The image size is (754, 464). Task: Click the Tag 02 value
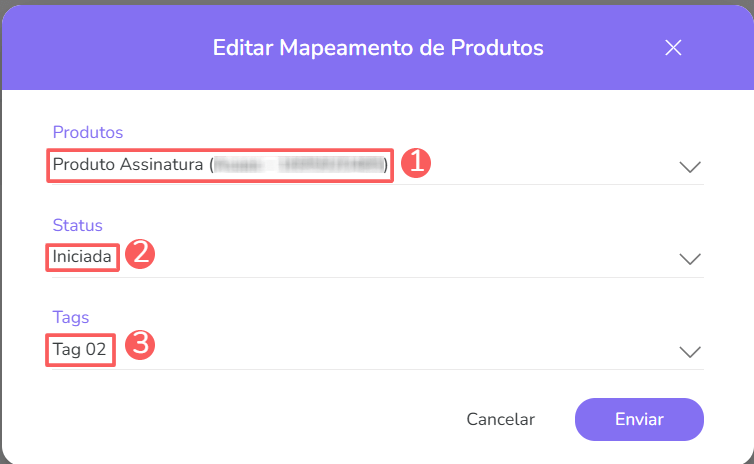coord(80,350)
